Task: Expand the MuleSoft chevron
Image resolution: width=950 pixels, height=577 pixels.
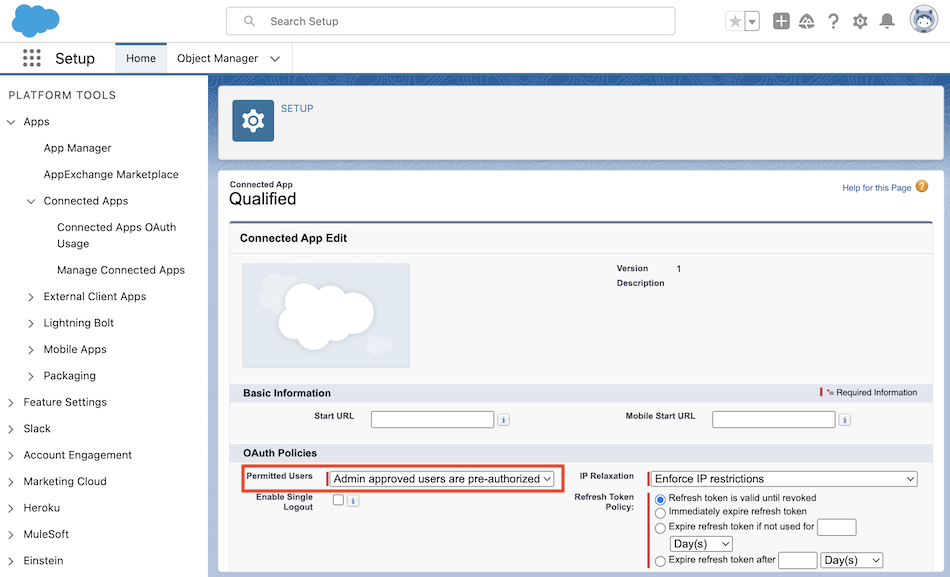Action: 11,535
